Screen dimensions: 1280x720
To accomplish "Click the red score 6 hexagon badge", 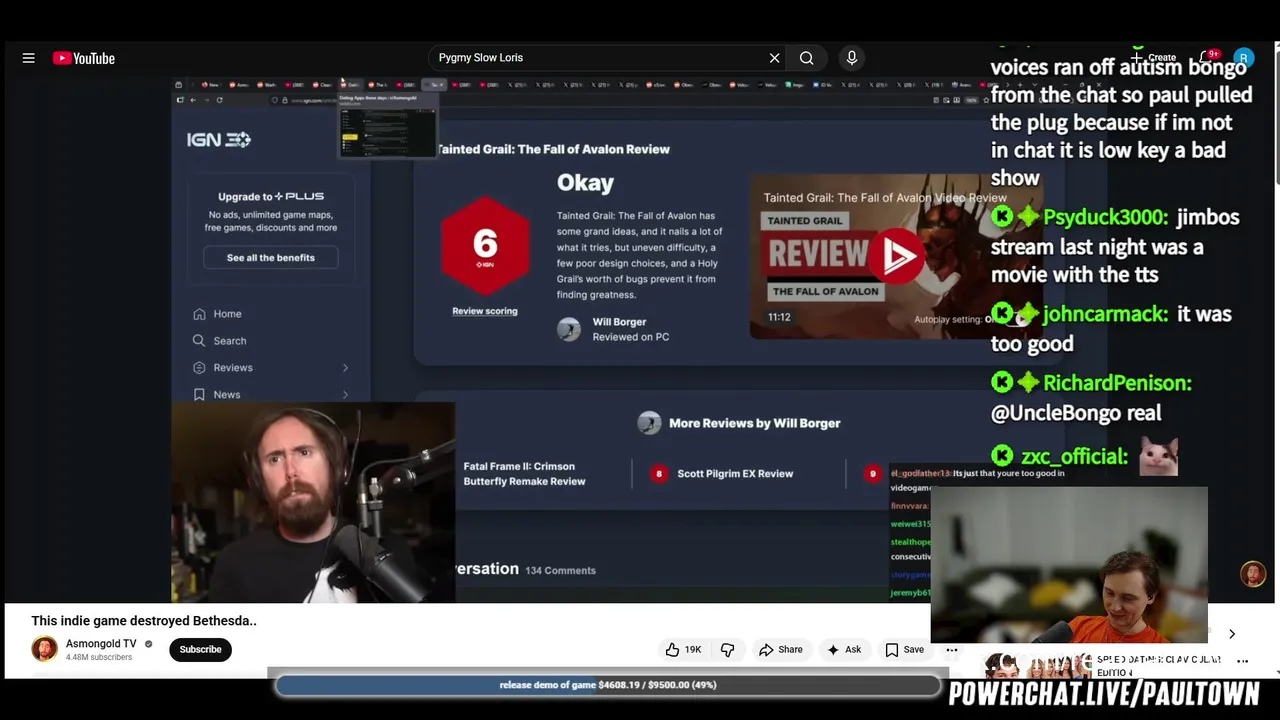I will point(485,246).
